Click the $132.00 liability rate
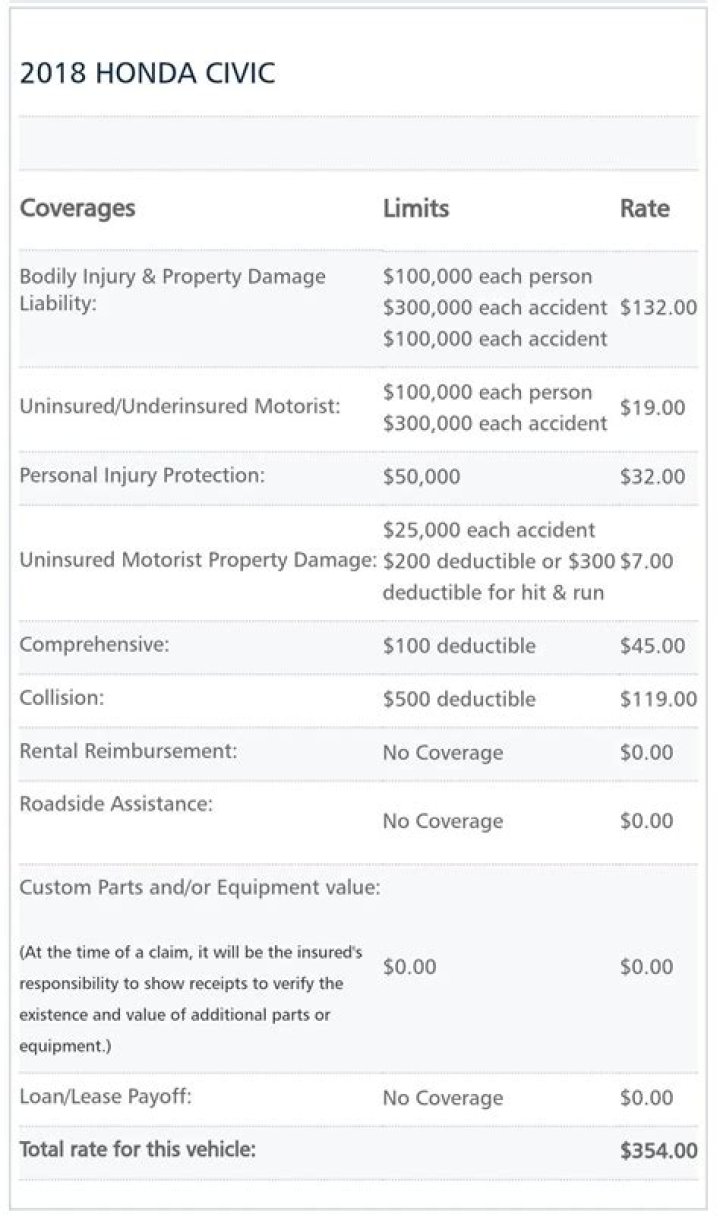720x1217 pixels. (658, 308)
